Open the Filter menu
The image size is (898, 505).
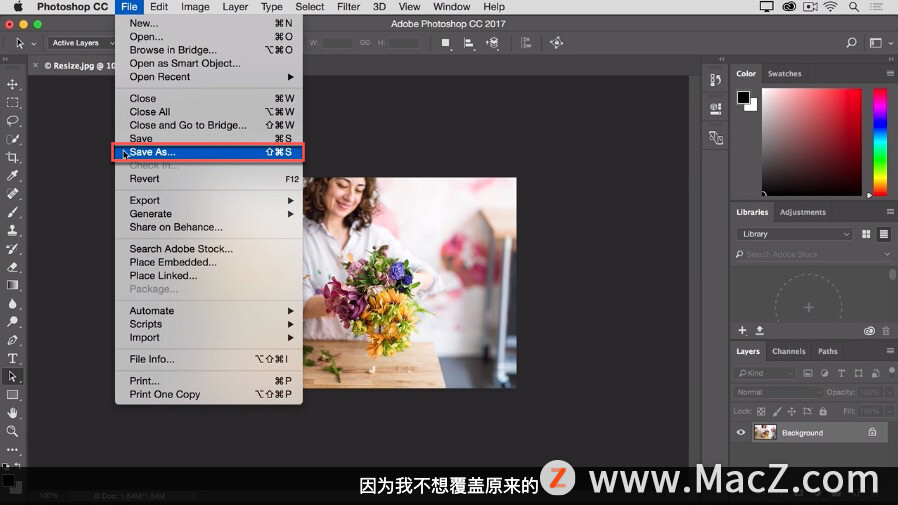point(348,7)
